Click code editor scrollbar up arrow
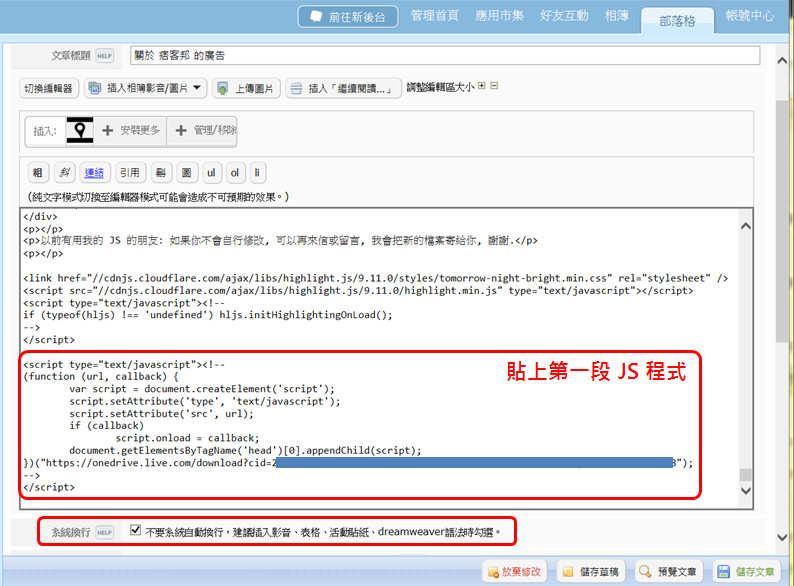The image size is (794, 586). (745, 226)
